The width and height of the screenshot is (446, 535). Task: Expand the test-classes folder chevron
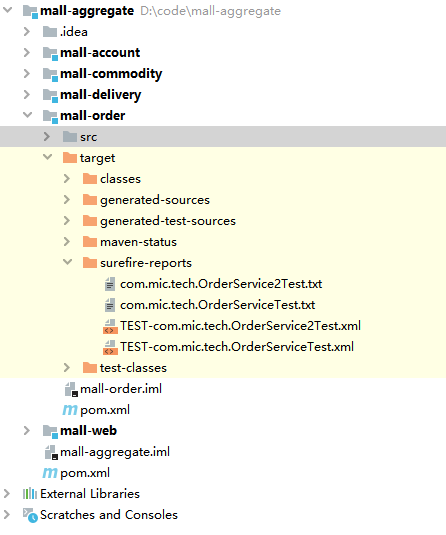(67, 367)
